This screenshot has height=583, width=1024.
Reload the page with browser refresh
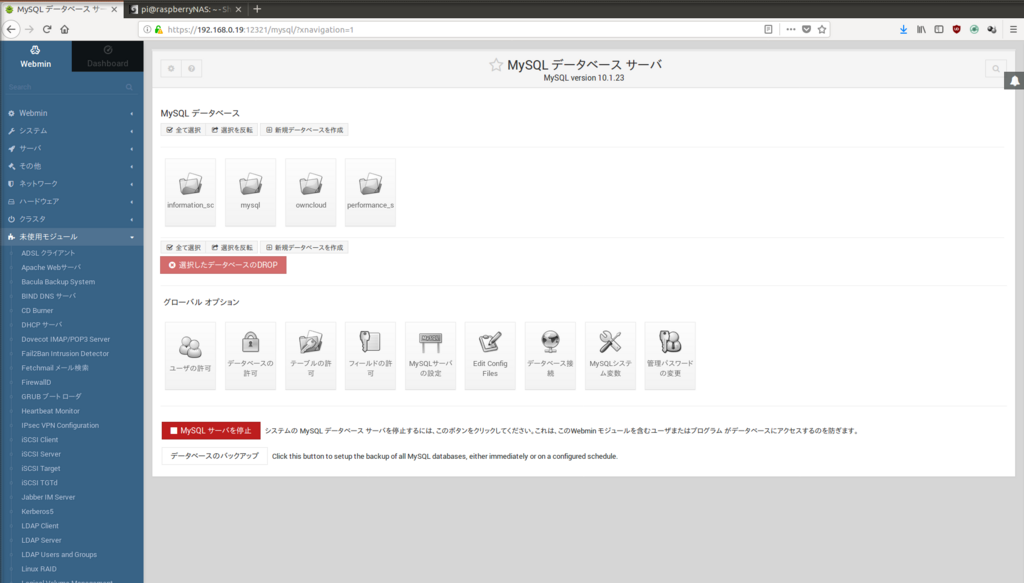(x=47, y=29)
